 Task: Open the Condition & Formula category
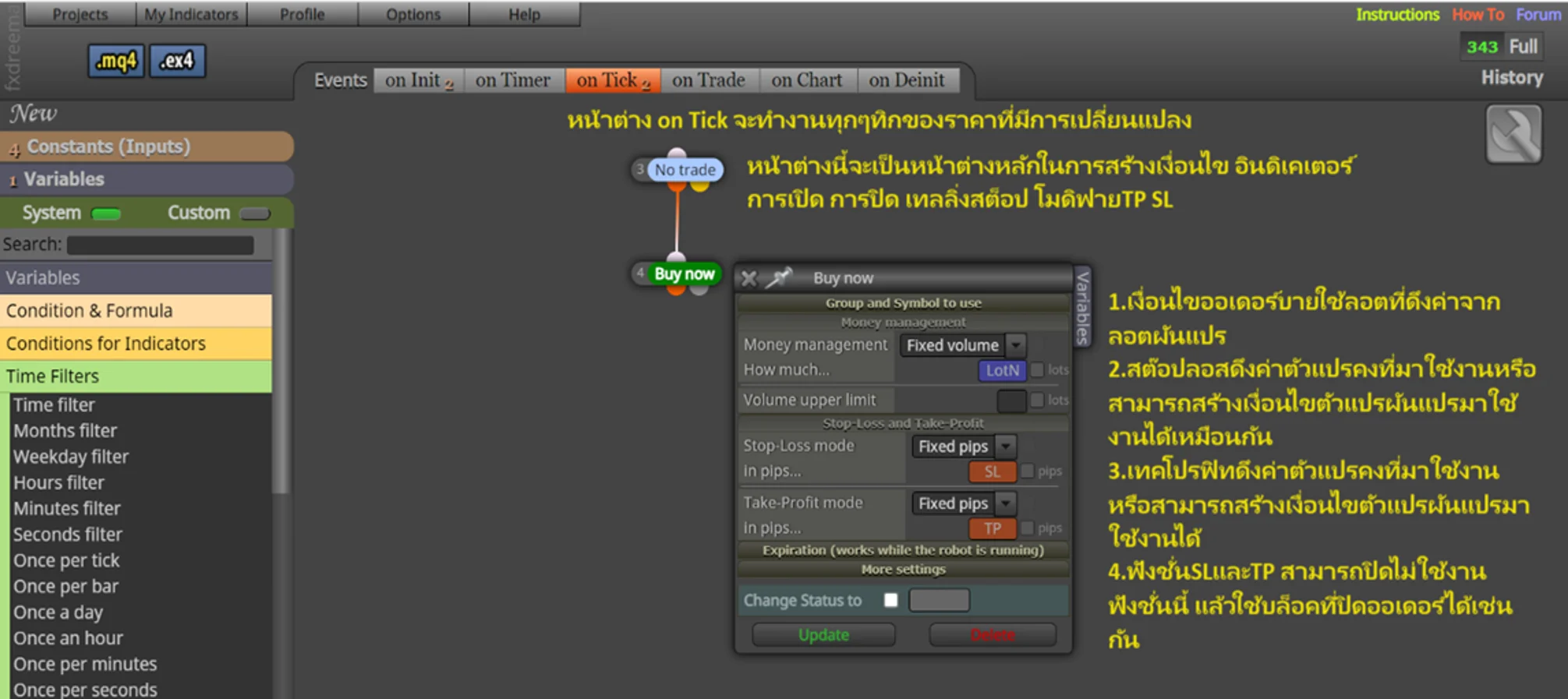coord(136,311)
